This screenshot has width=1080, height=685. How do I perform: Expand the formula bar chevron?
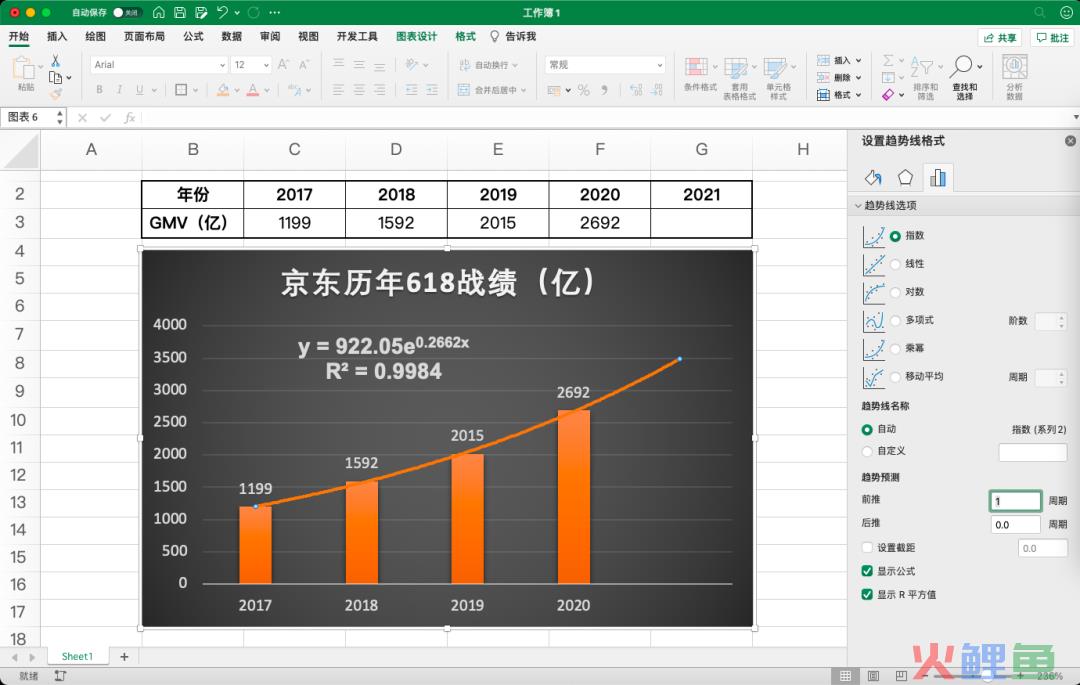(x=1075, y=118)
